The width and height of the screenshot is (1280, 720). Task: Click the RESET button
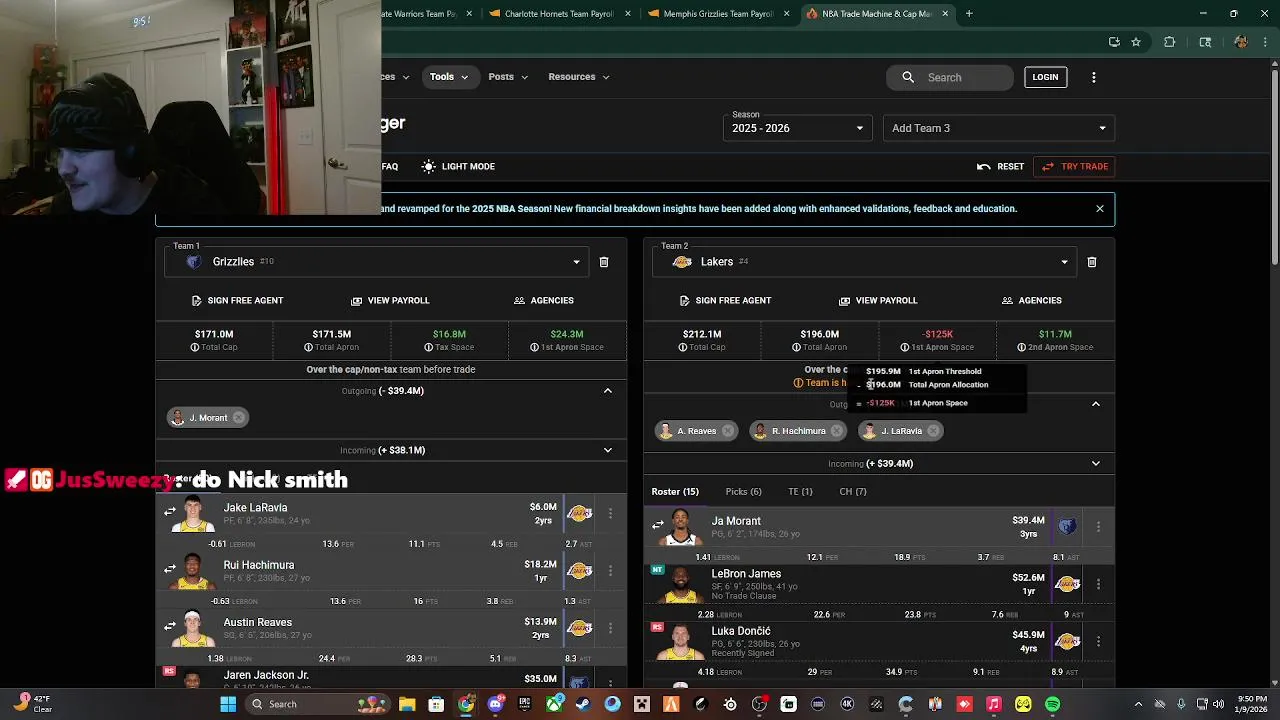tap(1001, 167)
